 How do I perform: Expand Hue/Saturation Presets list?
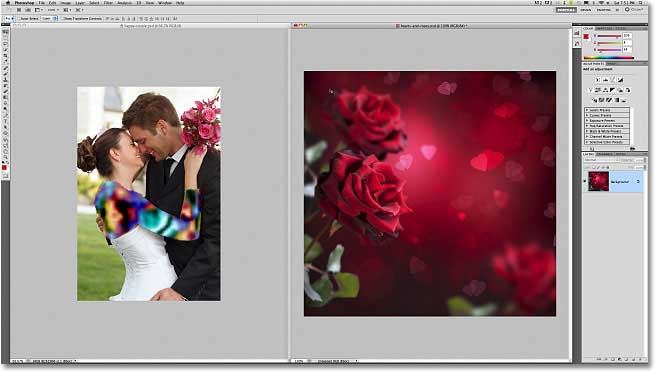pyautogui.click(x=607, y=126)
